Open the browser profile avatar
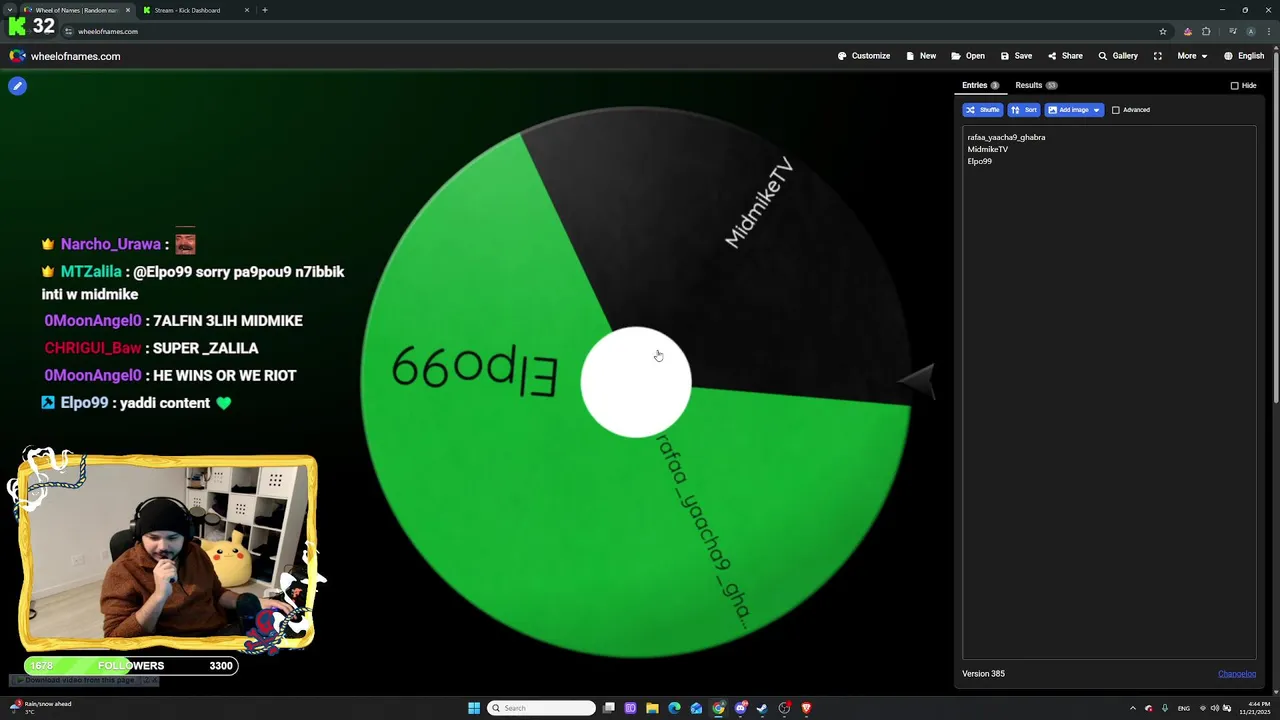The width and height of the screenshot is (1280, 720). [1250, 31]
